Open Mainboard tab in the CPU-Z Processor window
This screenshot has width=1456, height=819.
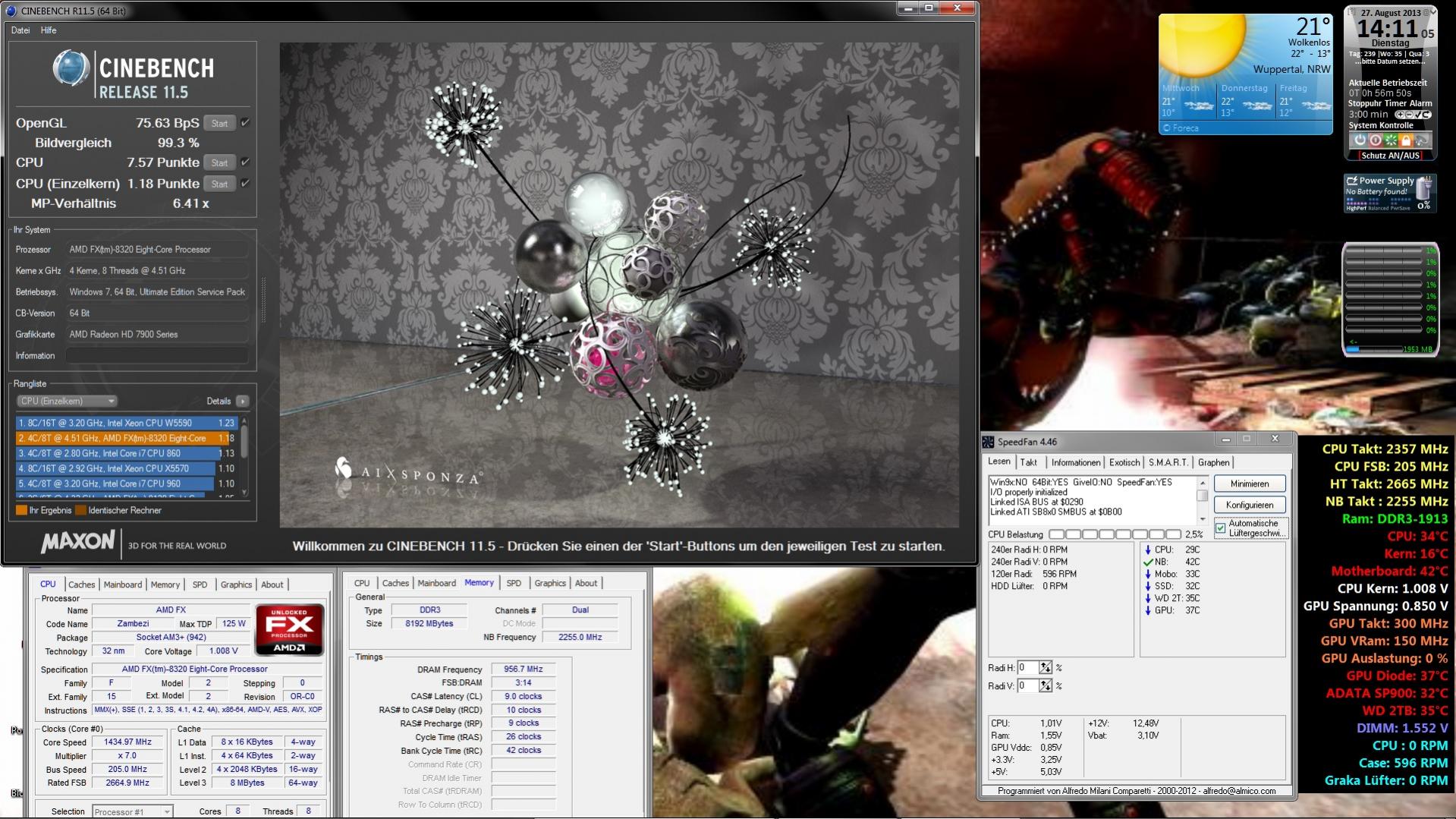point(123,584)
